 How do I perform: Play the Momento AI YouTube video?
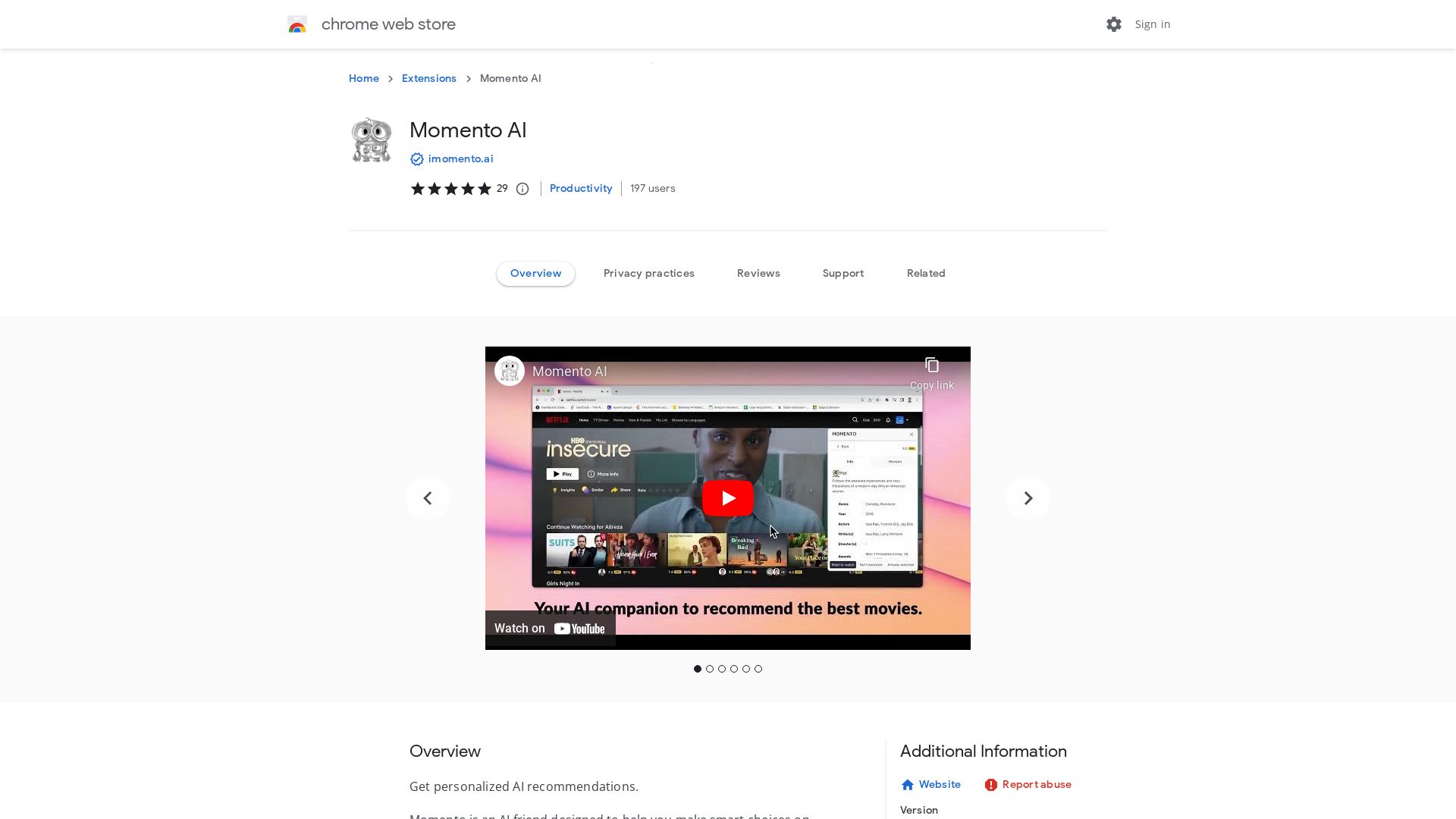727,497
